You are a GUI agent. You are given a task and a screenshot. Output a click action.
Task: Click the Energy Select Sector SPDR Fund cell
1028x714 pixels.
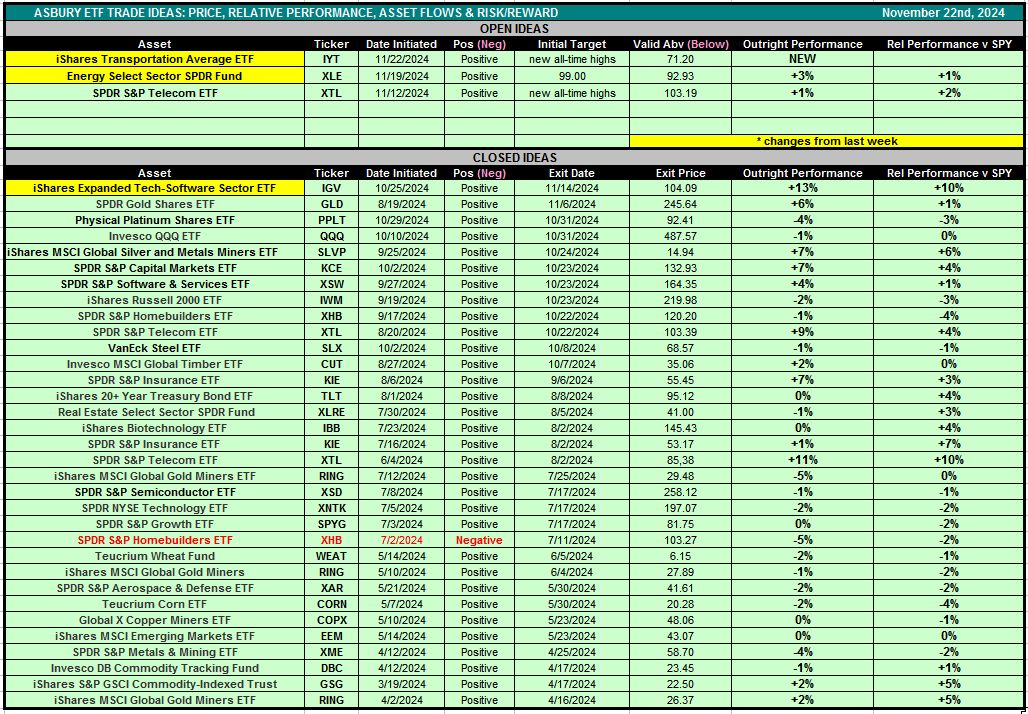pyautogui.click(x=155, y=76)
